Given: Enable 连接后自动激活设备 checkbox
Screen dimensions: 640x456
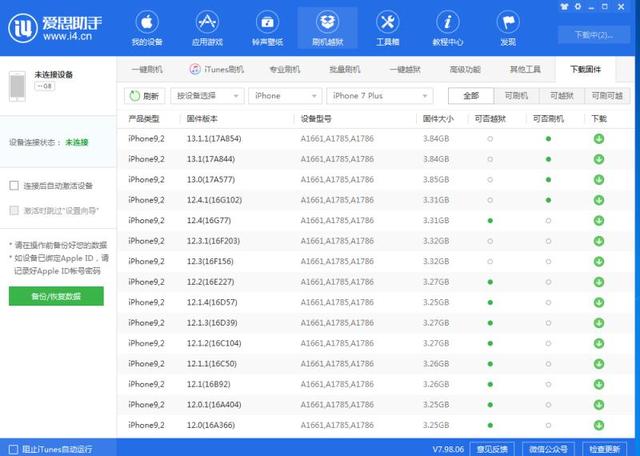Looking at the screenshot, I should [x=13, y=186].
